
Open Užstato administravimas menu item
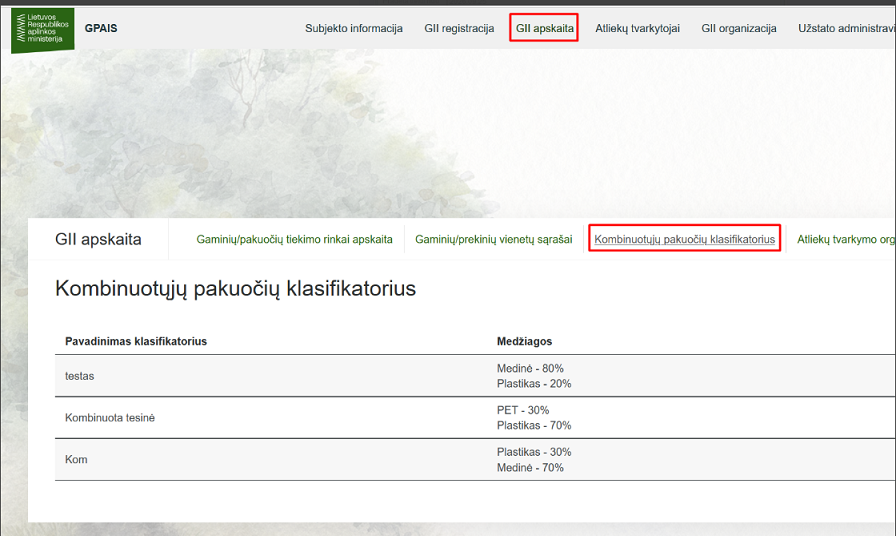[846, 29]
